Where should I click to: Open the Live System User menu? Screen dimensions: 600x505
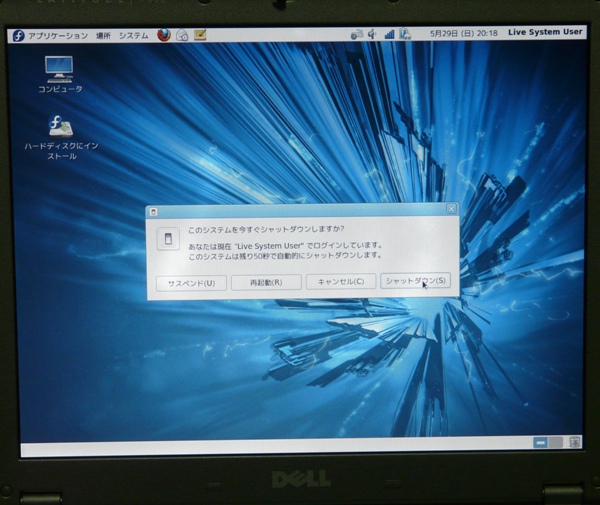tap(544, 32)
